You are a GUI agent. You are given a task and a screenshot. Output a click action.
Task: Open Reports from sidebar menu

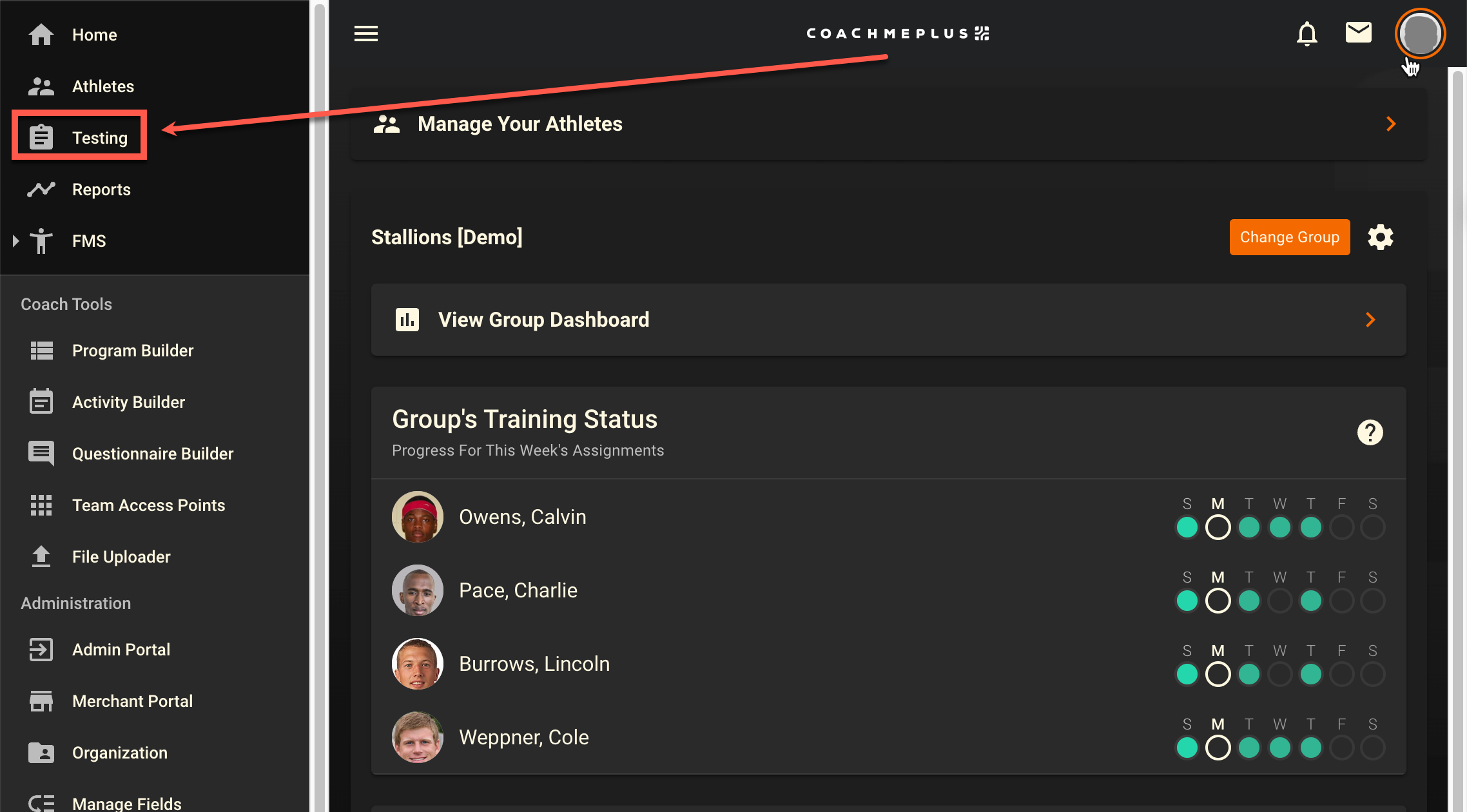pos(101,189)
